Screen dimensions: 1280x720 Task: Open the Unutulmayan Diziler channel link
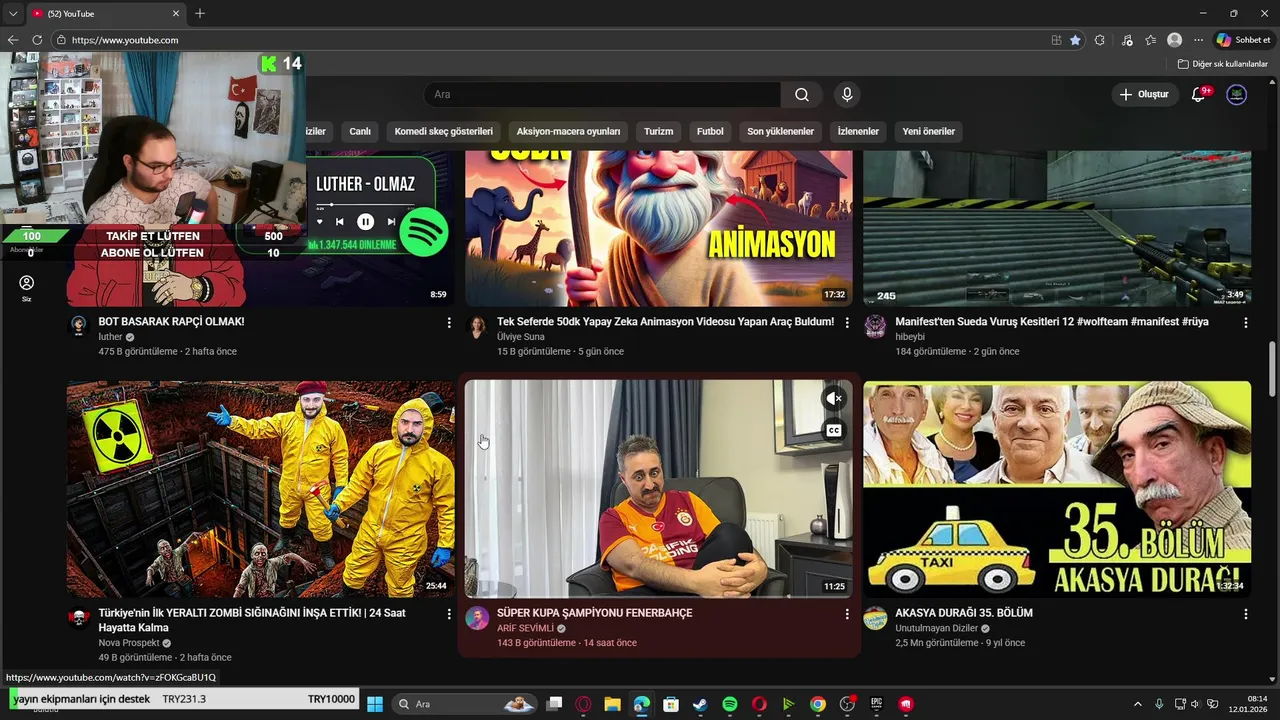(x=936, y=628)
